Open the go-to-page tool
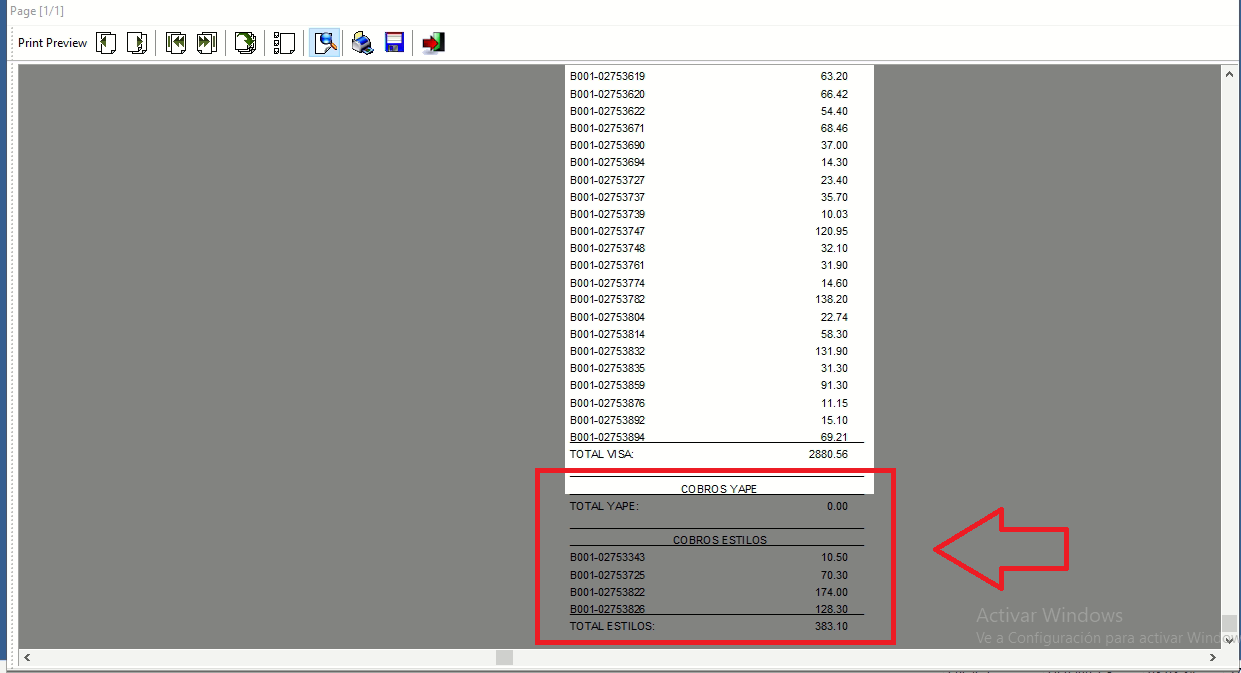 coord(245,43)
